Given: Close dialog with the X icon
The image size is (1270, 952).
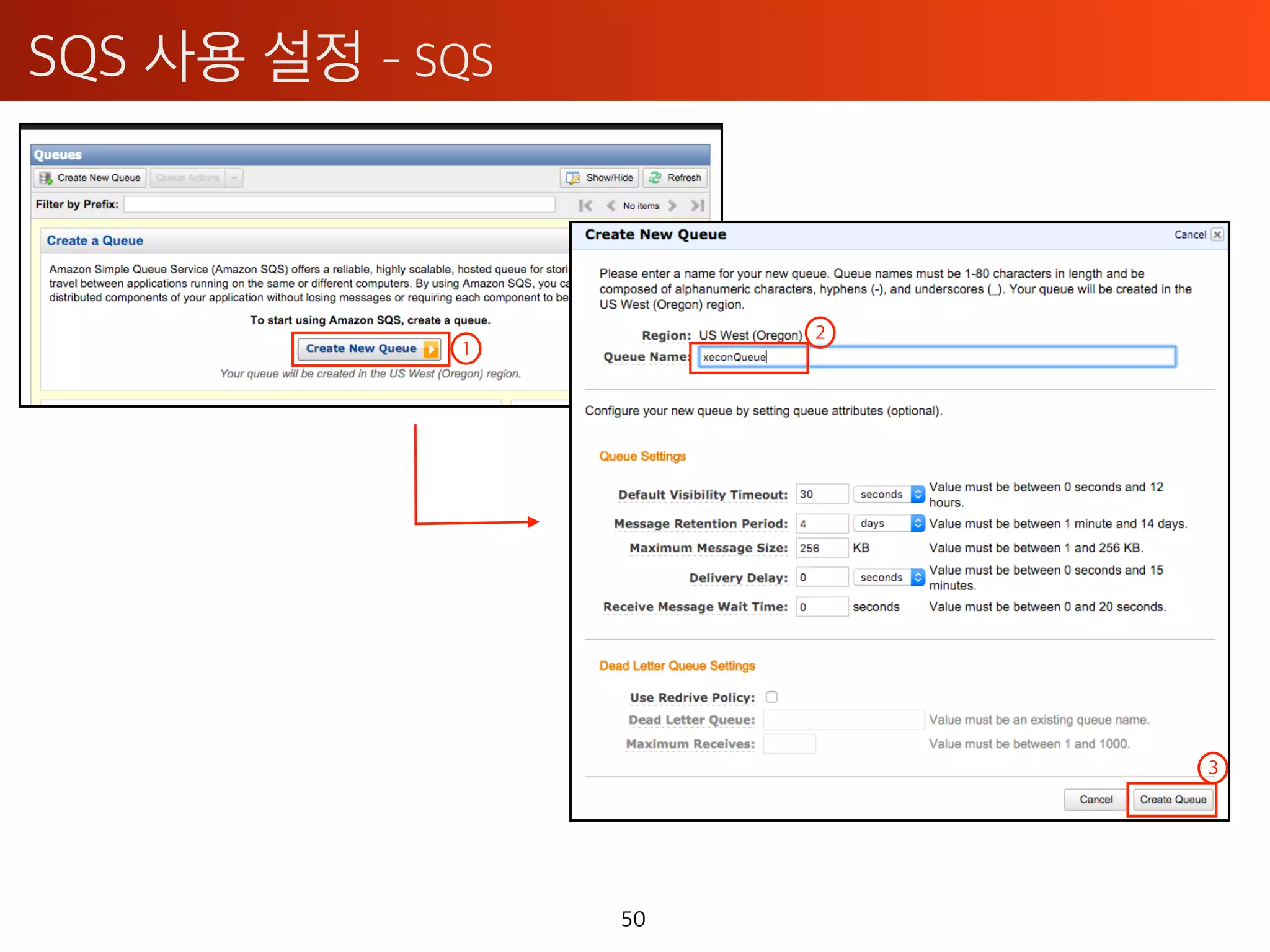Looking at the screenshot, I should click(1217, 235).
